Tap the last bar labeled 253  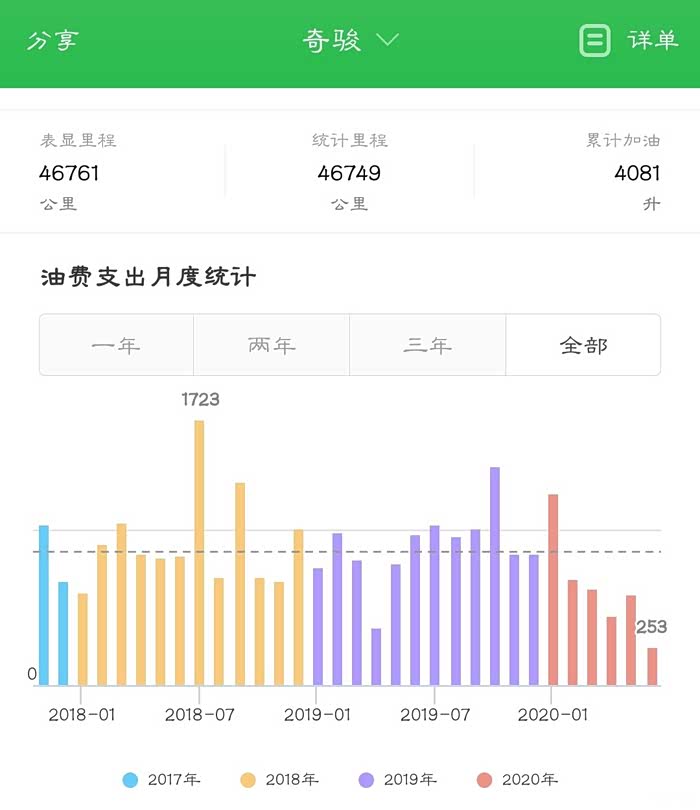652,666
